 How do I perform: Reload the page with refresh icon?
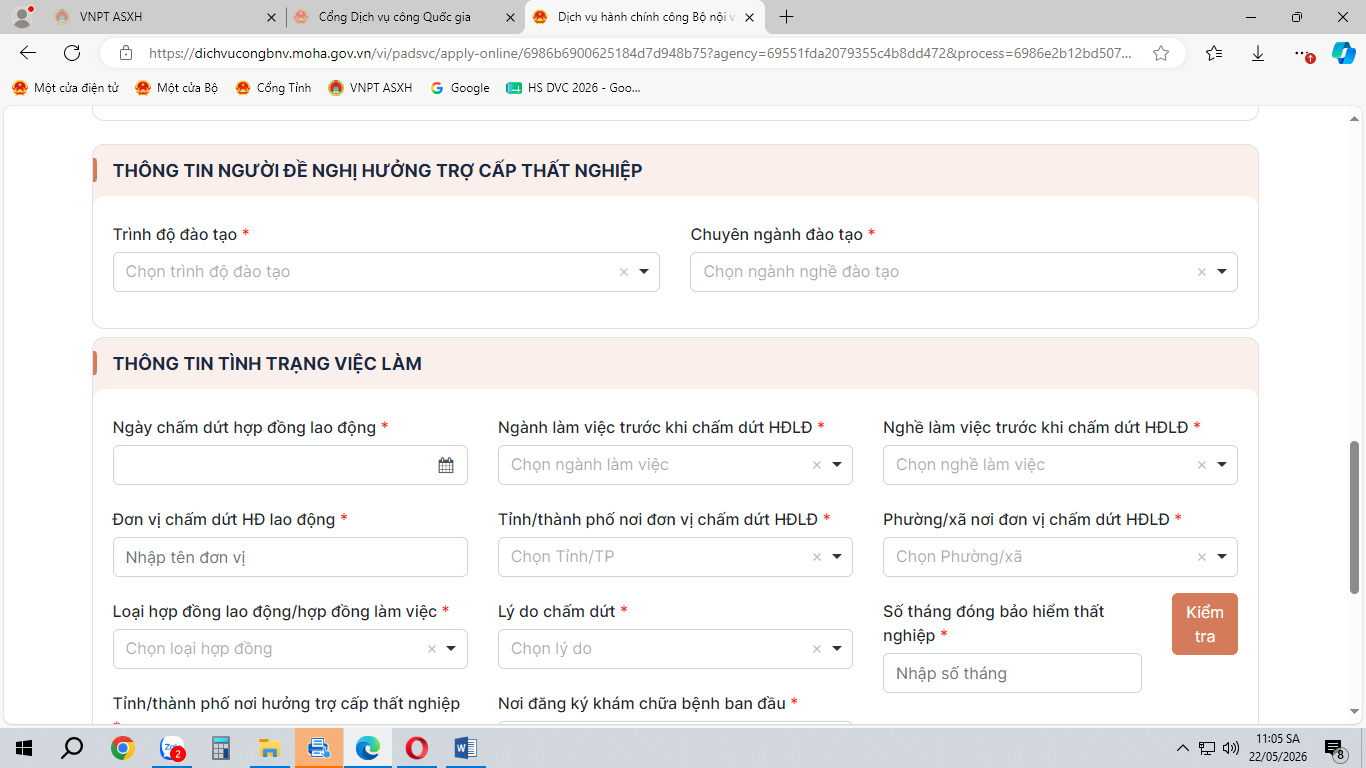72,53
